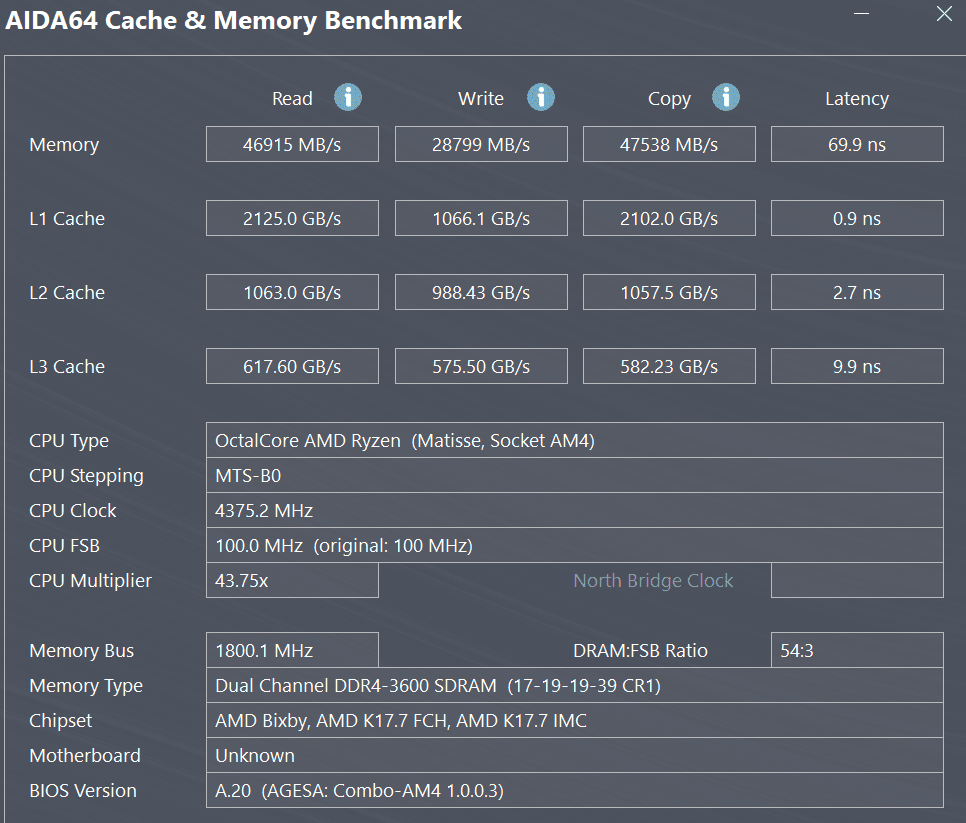The width and height of the screenshot is (966, 823).
Task: Click the info icon beside Write
Action: pyautogui.click(x=541, y=97)
